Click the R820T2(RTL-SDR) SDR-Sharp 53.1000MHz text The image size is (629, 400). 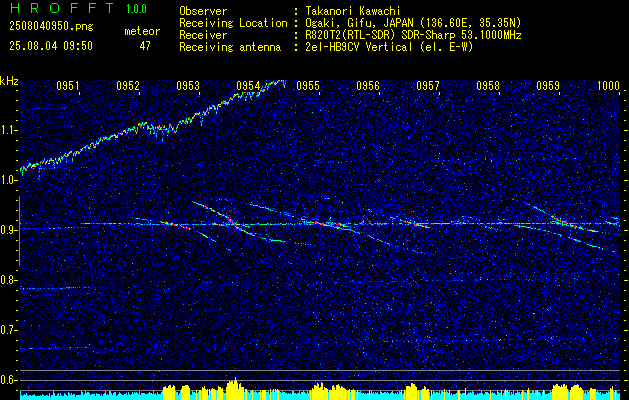click(x=413, y=35)
